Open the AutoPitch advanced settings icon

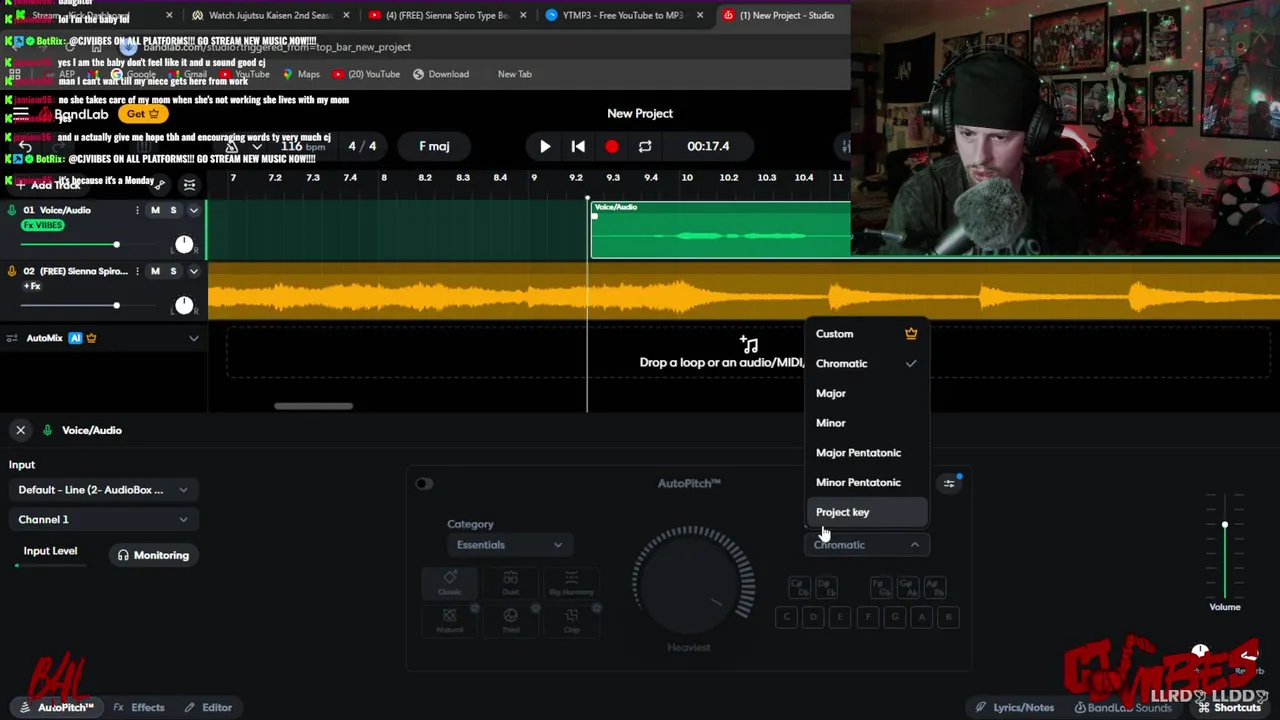[949, 484]
